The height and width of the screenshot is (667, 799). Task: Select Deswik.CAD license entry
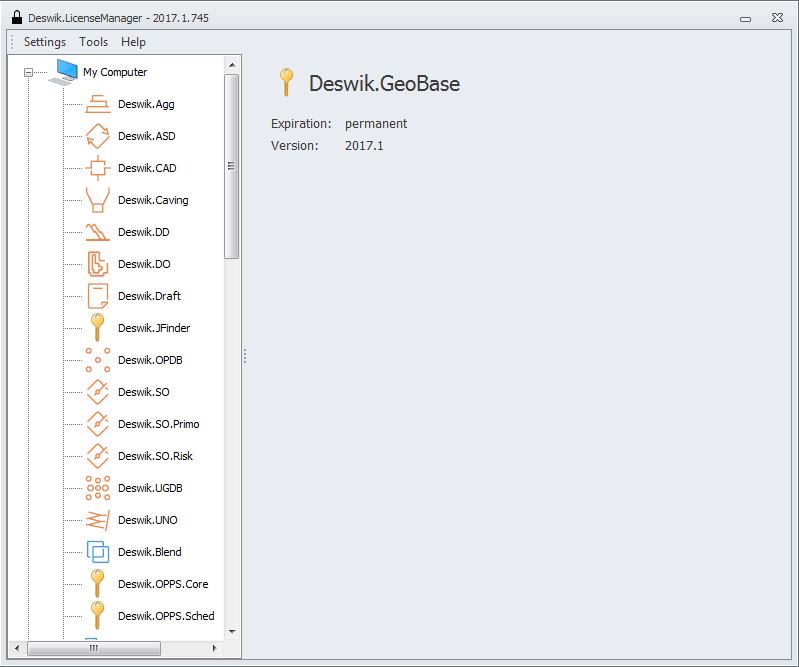147,168
